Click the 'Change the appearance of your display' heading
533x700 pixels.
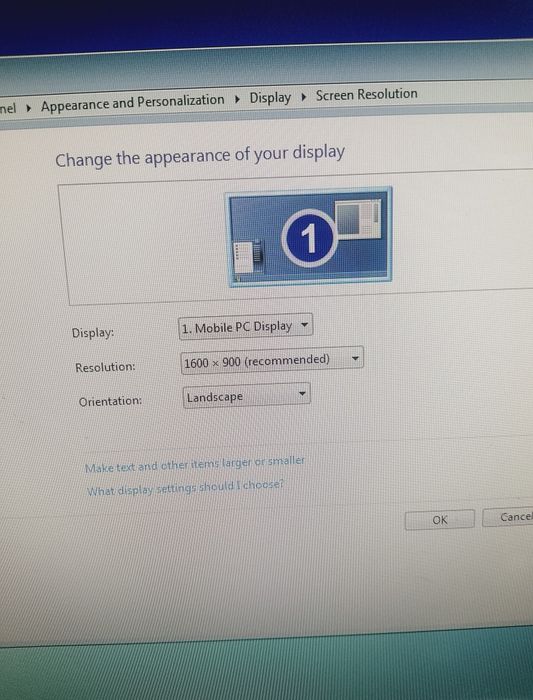click(200, 156)
